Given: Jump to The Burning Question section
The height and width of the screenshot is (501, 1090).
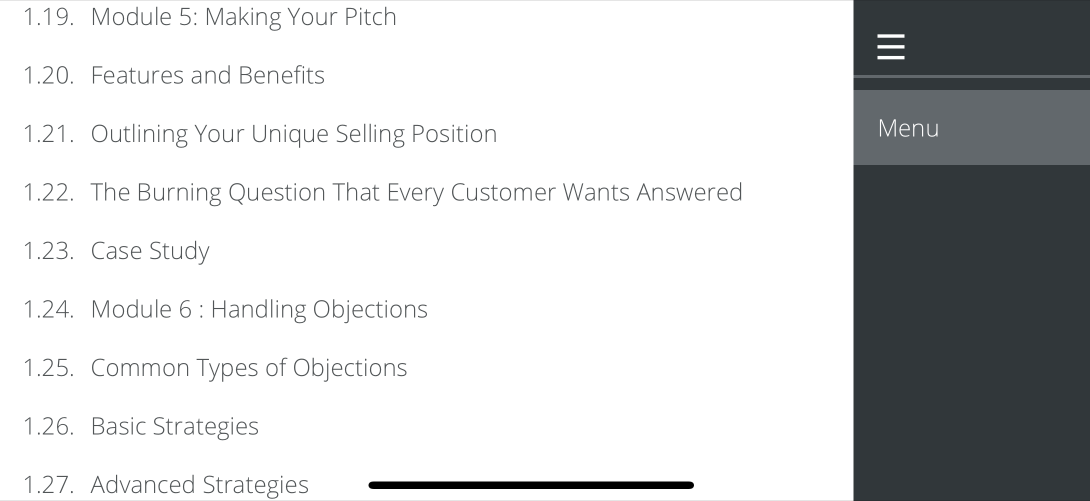Looking at the screenshot, I should tap(416, 192).
